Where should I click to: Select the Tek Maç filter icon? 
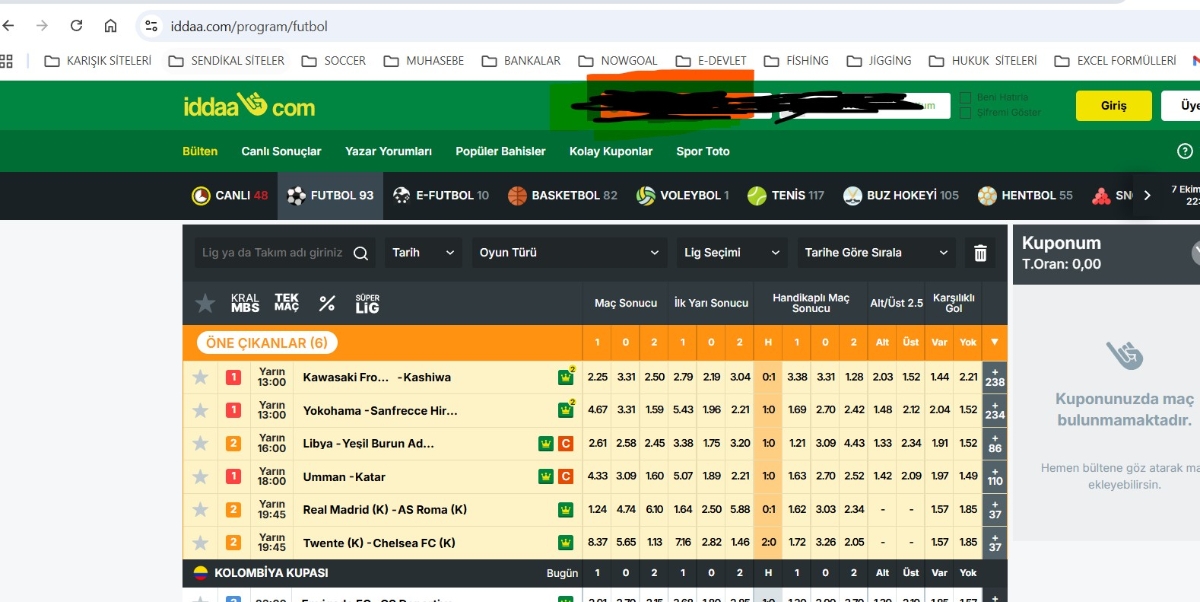click(x=287, y=303)
